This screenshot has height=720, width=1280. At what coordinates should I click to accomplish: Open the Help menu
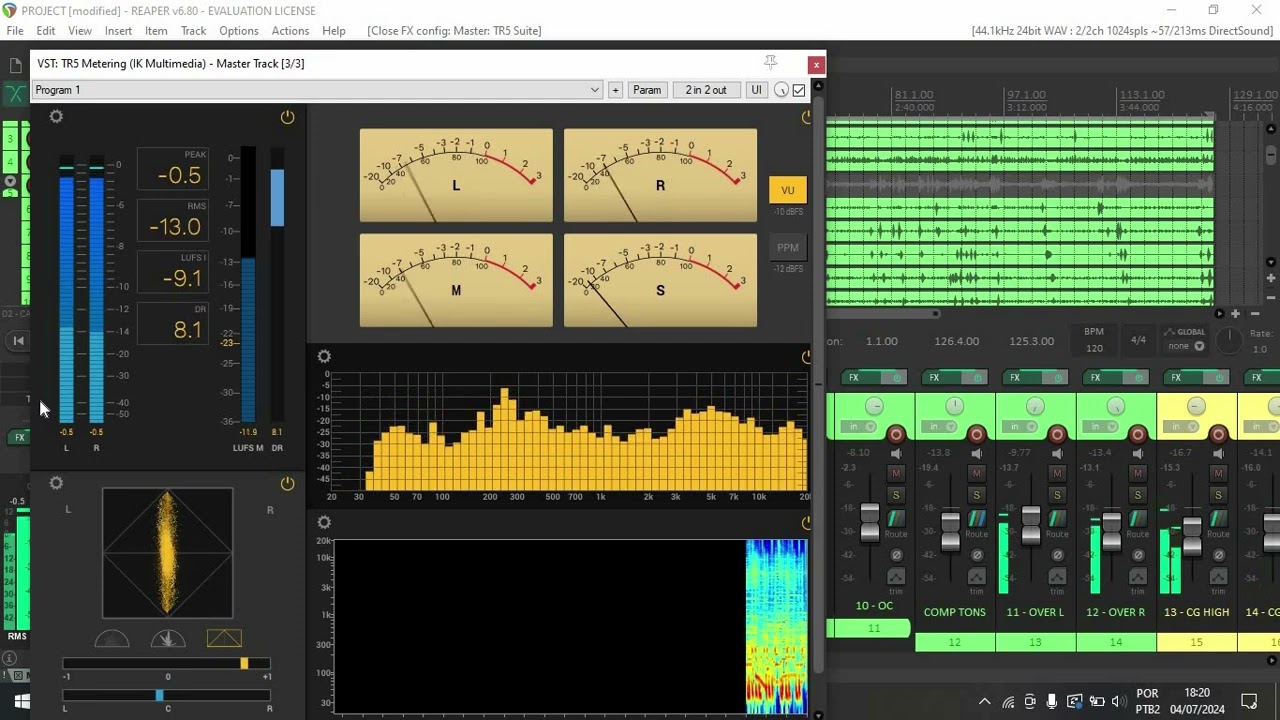coord(334,31)
